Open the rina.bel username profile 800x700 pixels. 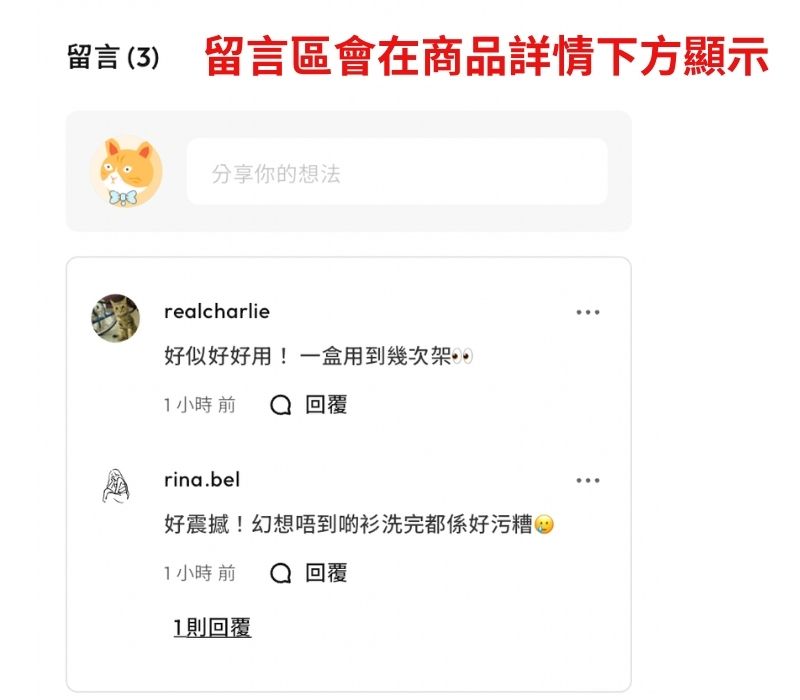(202, 480)
